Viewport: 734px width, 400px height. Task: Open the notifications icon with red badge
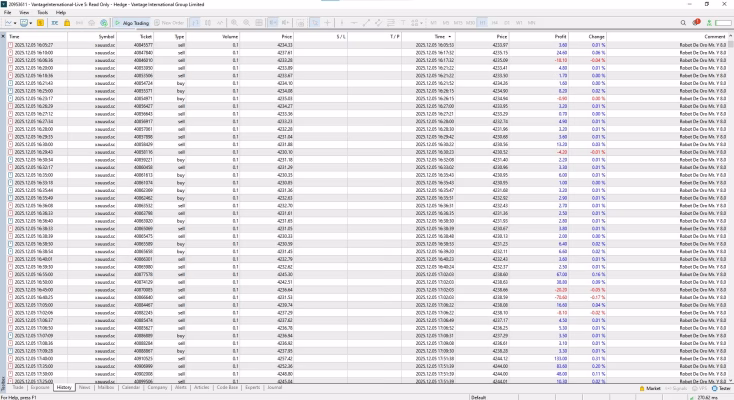696,22
